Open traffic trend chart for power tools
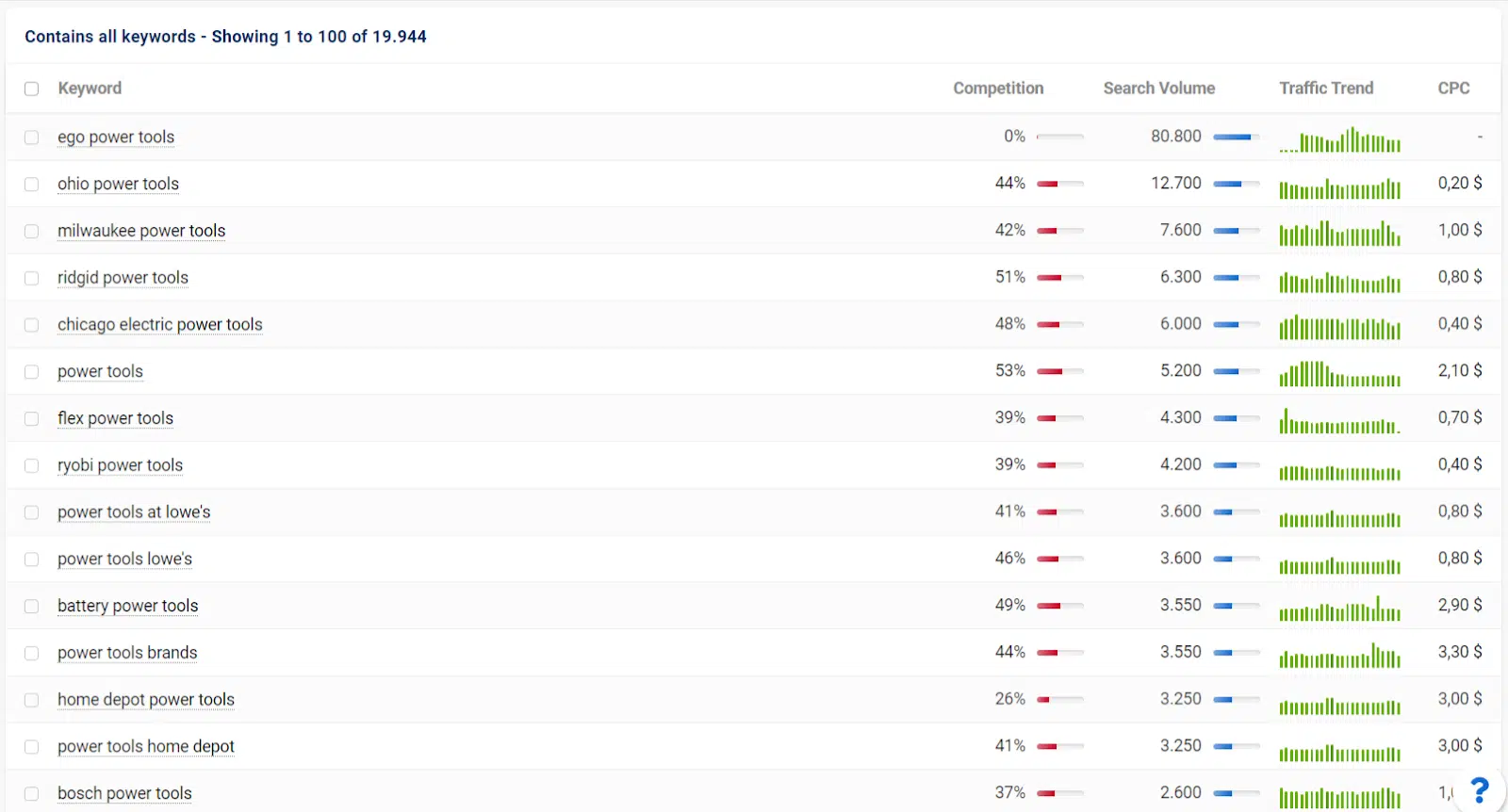Screen dimensions: 1508x812 point(1339,374)
